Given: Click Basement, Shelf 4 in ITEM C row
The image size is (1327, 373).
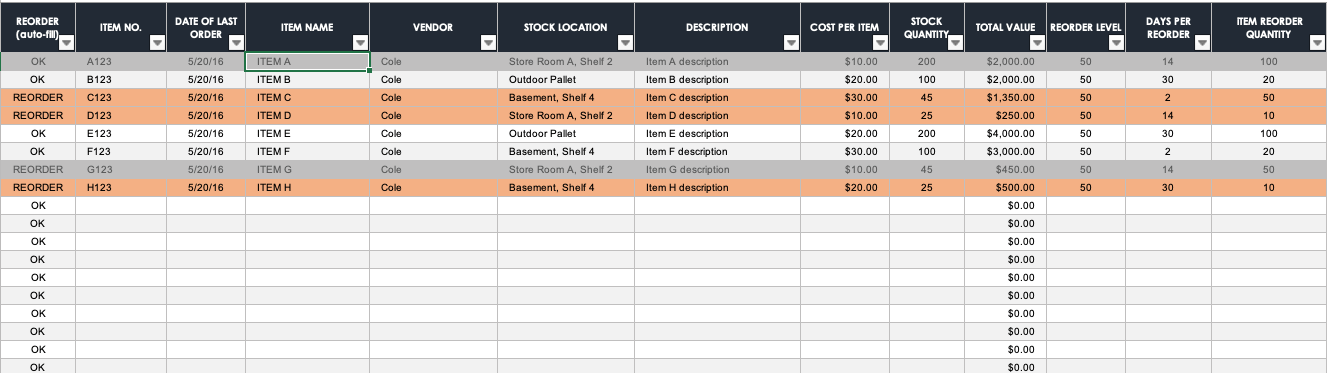Looking at the screenshot, I should [x=566, y=97].
